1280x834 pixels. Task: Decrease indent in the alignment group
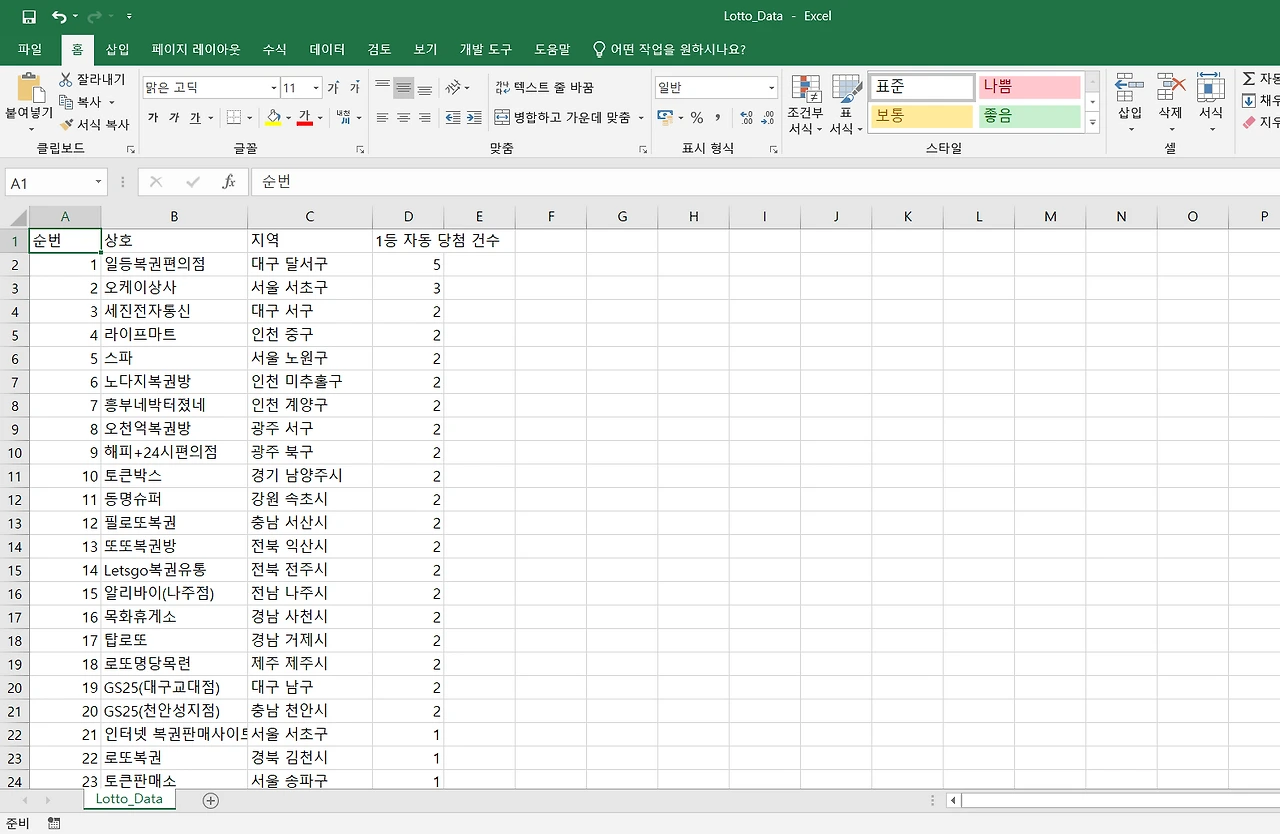pos(452,118)
